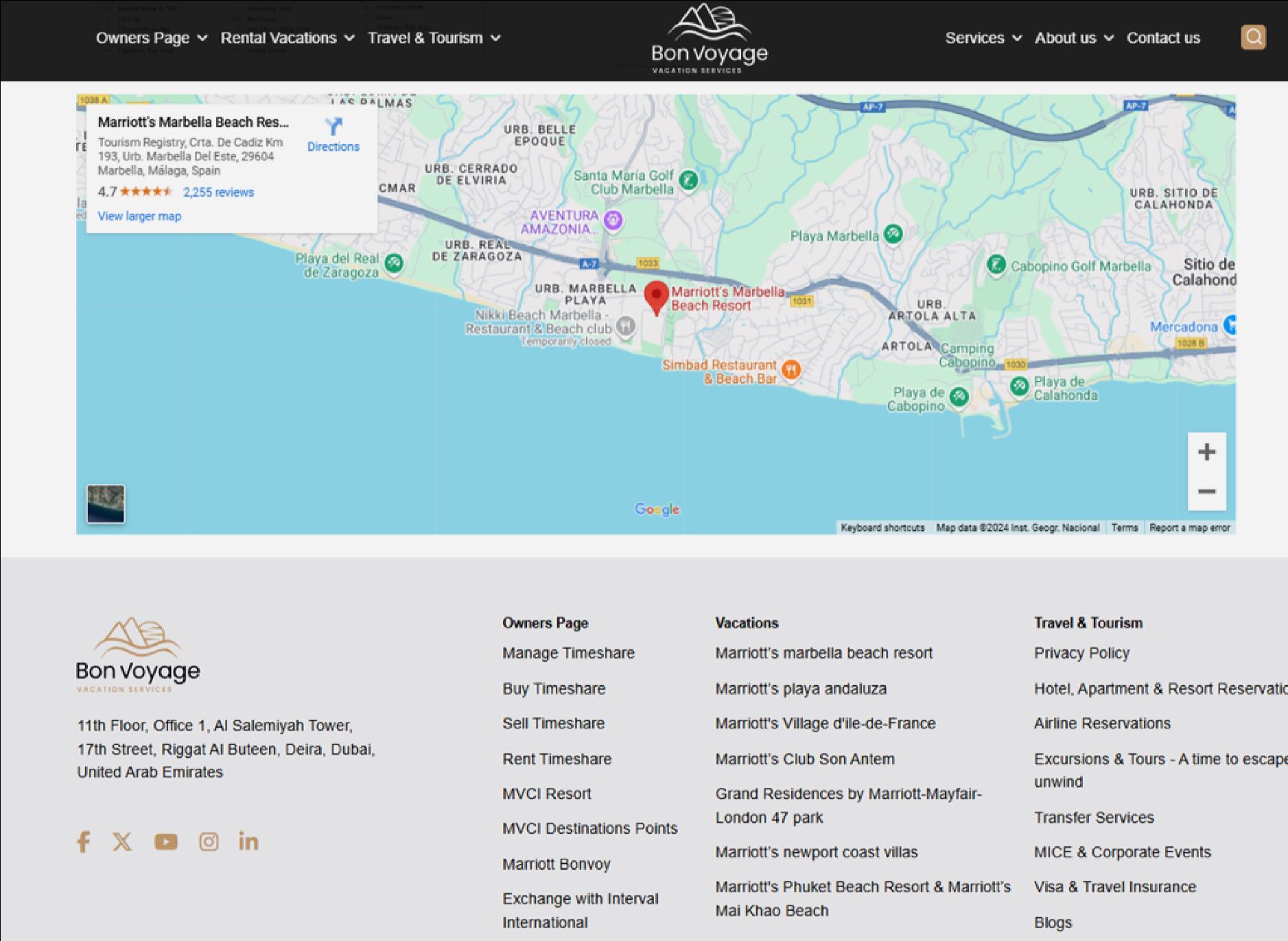This screenshot has width=1288, height=941.
Task: Open Blogs footer link
Action: coord(1053,922)
